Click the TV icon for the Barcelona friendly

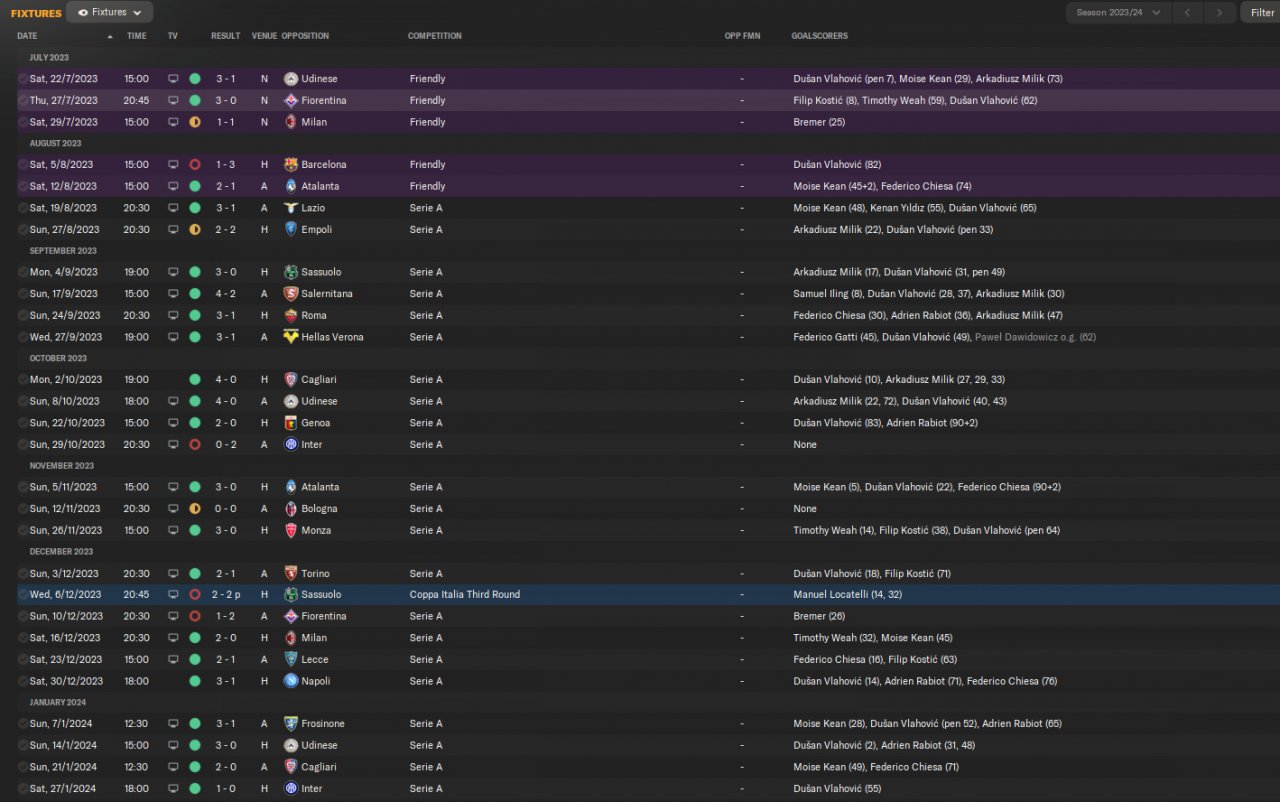[x=173, y=165]
